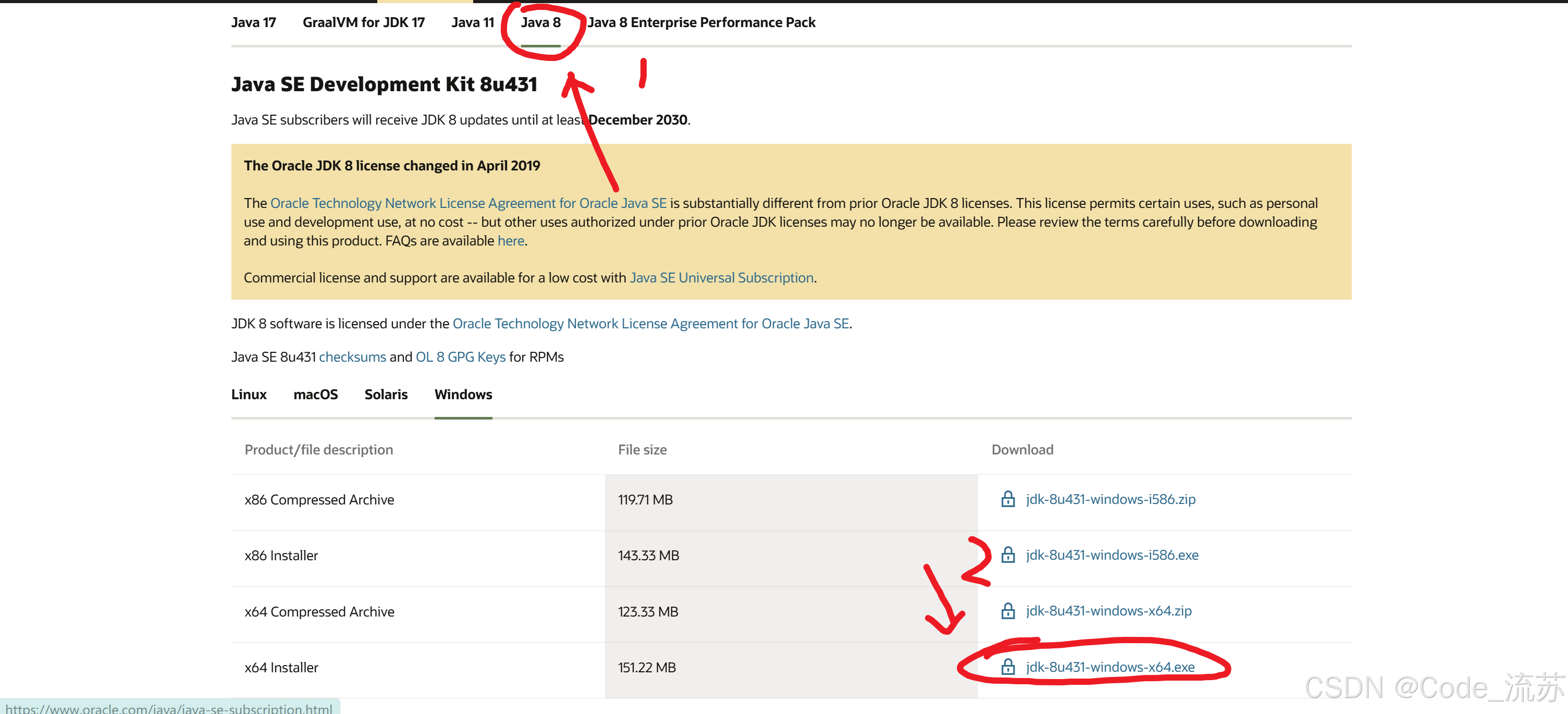This screenshot has width=1568, height=714.
Task: Switch to the Linux downloads tab
Action: (x=249, y=395)
